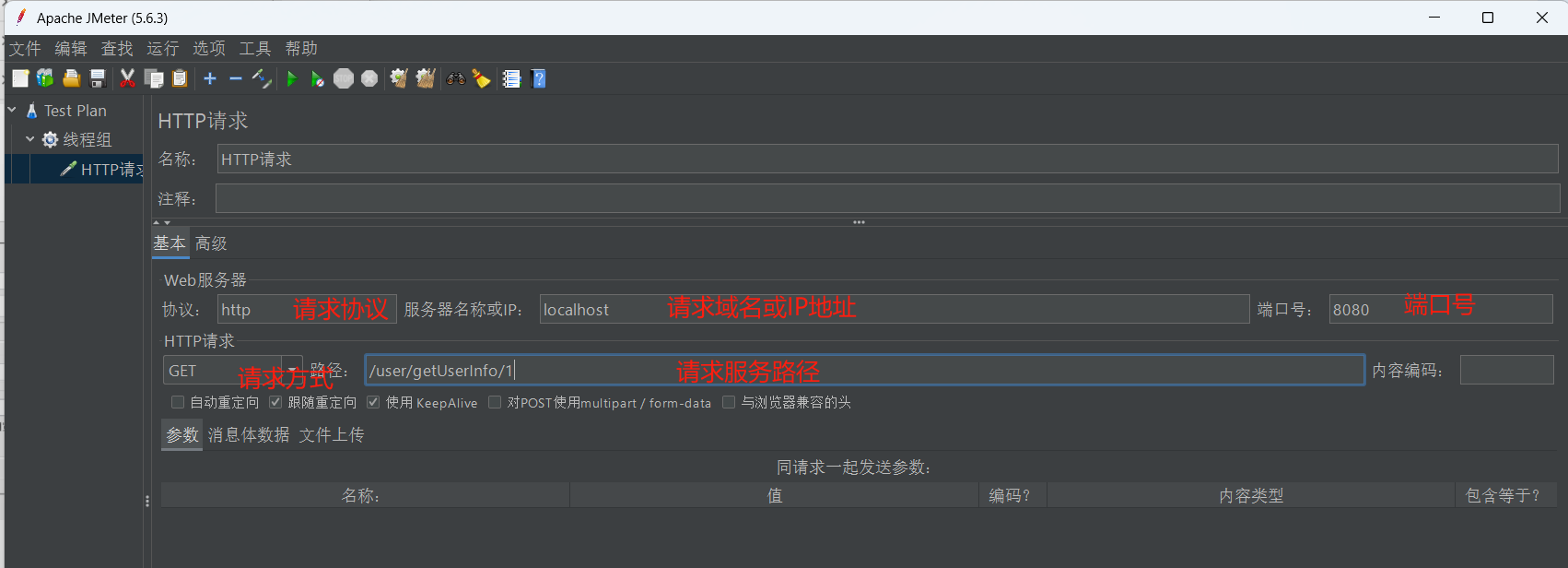Click the Clear results broom icon
The height and width of the screenshot is (568, 1568).
tap(399, 78)
